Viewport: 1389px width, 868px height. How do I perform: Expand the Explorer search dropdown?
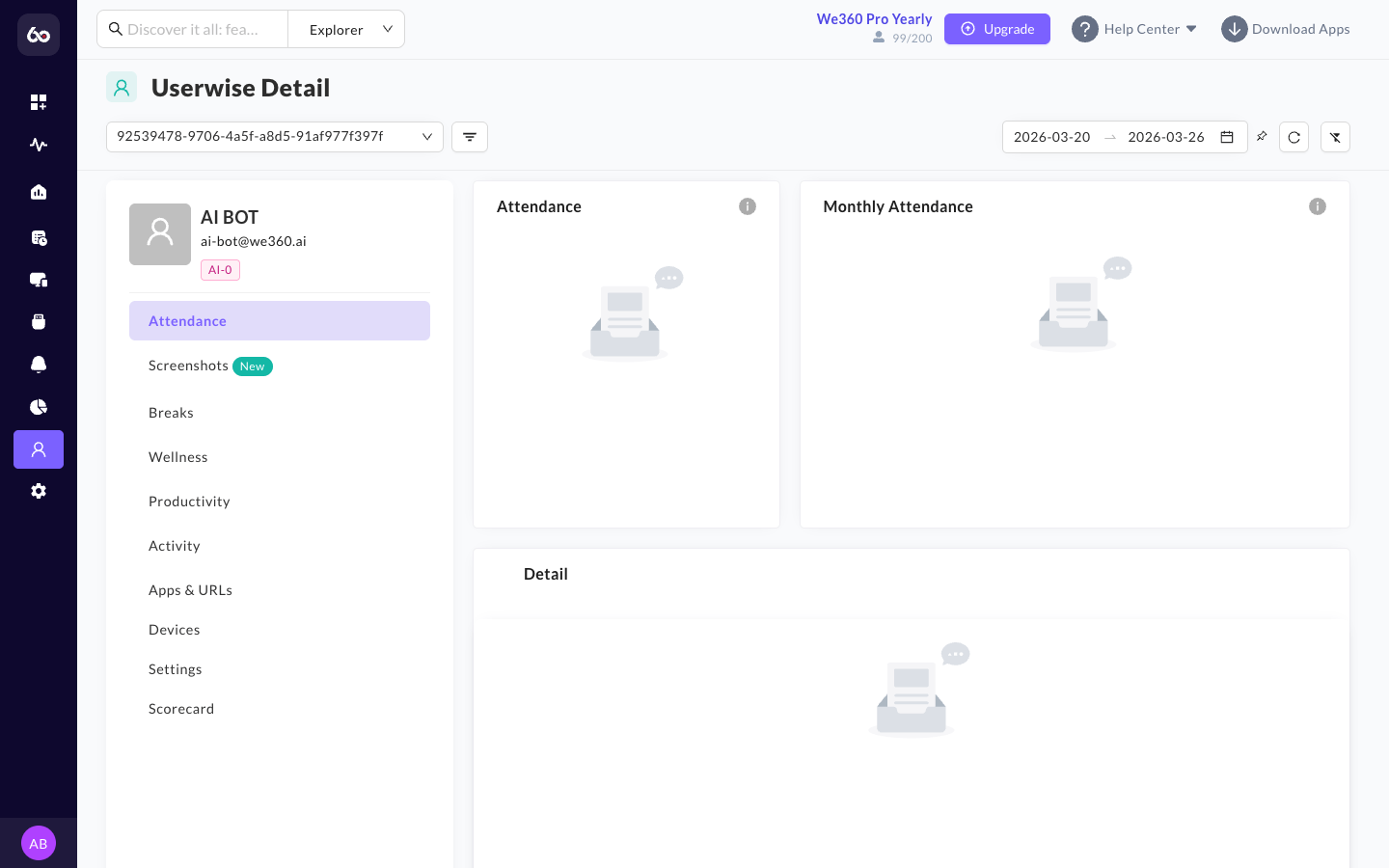[346, 29]
